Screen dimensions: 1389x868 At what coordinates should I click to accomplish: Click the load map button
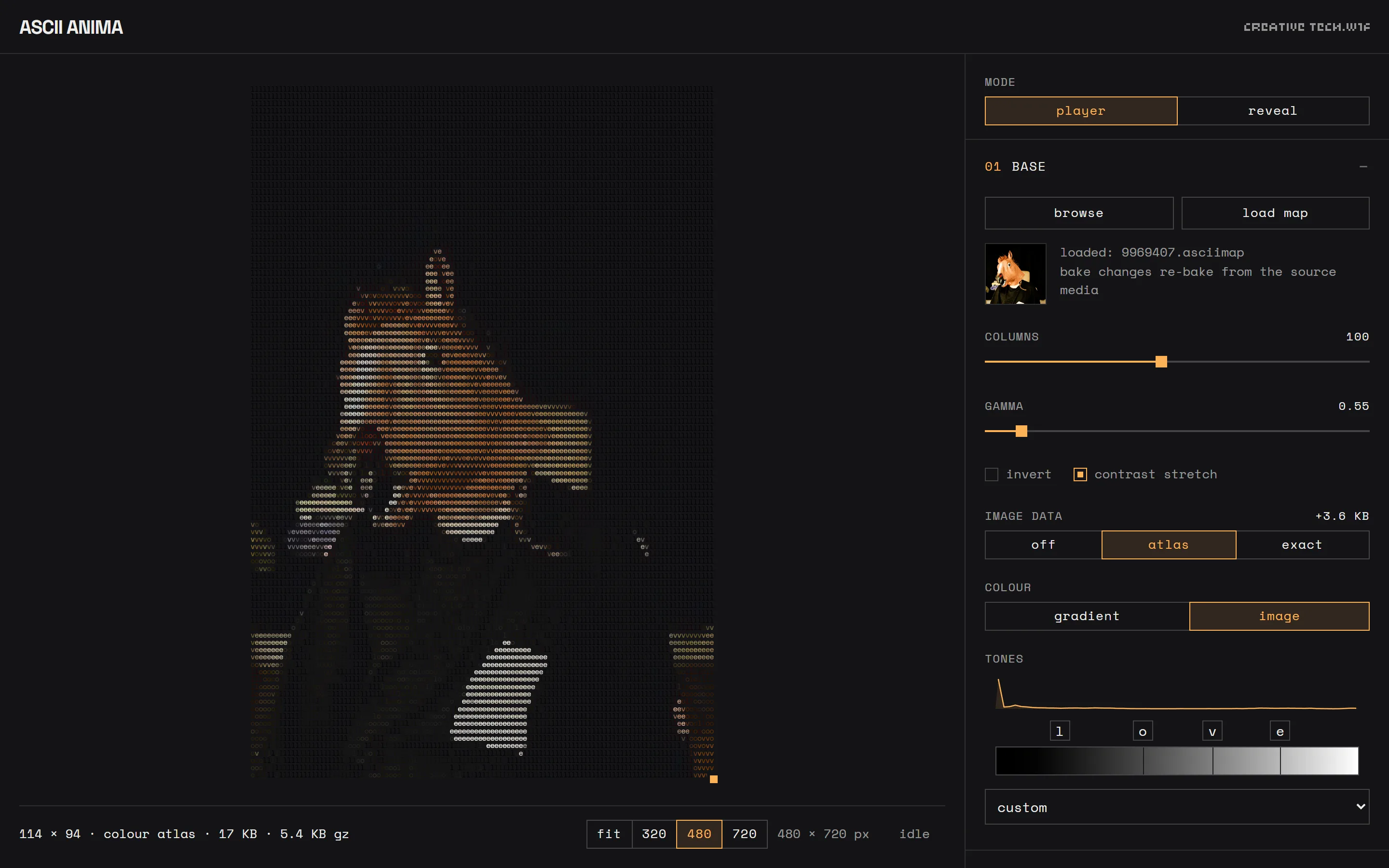click(x=1275, y=213)
